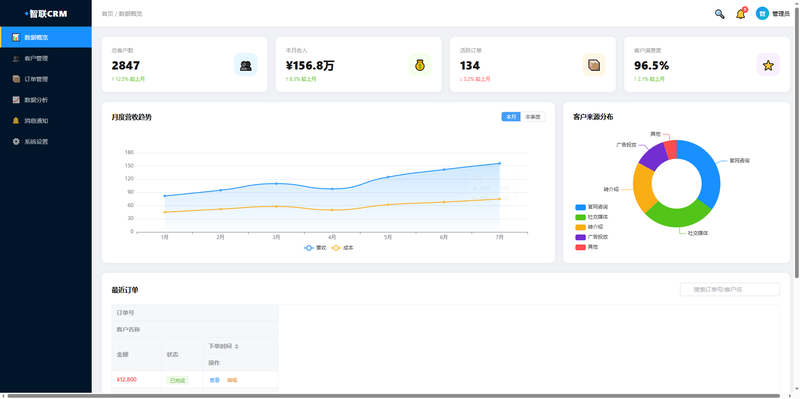Click the bell icon beside 消息通知 in sidebar
The image size is (800, 399).
tap(16, 121)
